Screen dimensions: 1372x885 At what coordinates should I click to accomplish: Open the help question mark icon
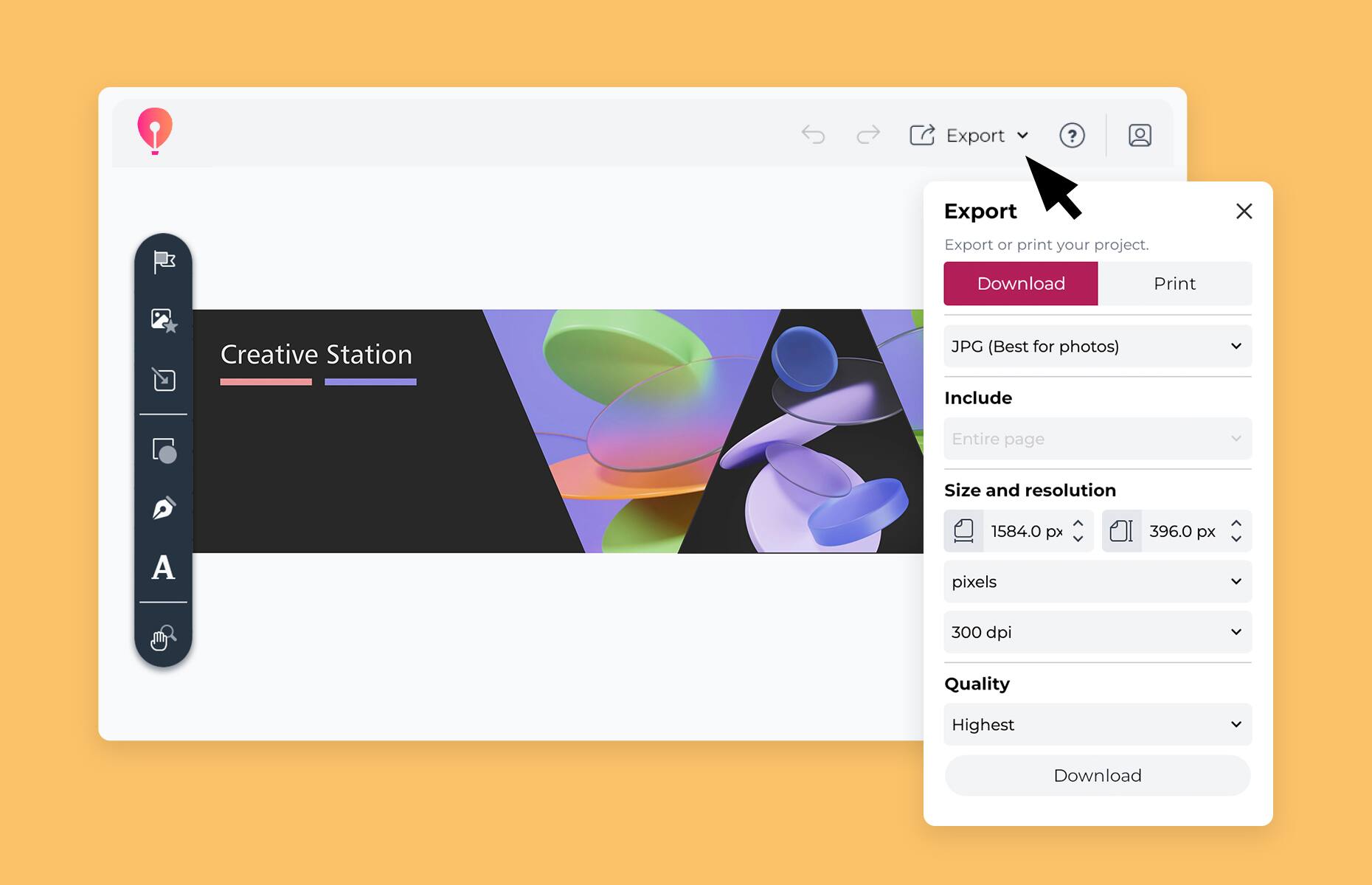point(1072,136)
